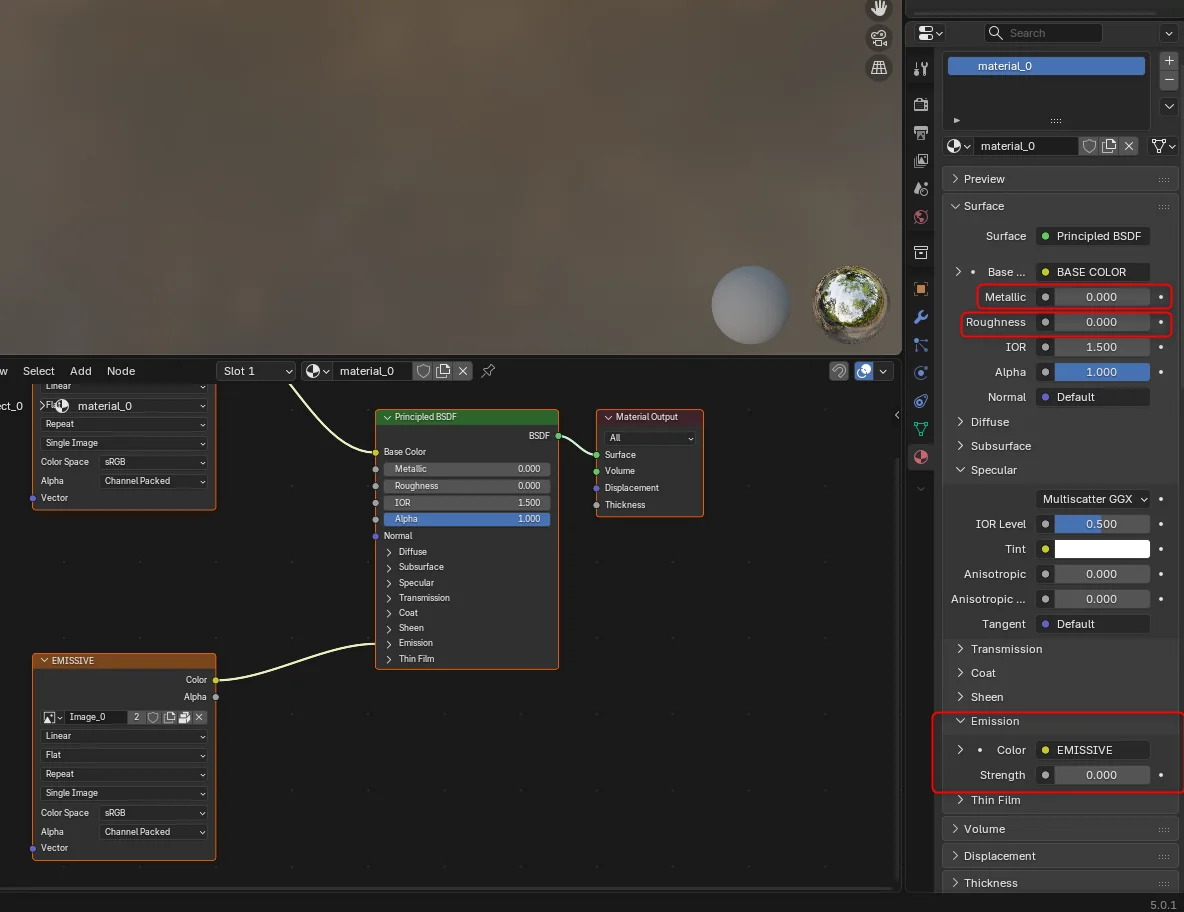Expand the Transmission panel in properties
Screen dimensions: 1184x912
(x=1006, y=649)
